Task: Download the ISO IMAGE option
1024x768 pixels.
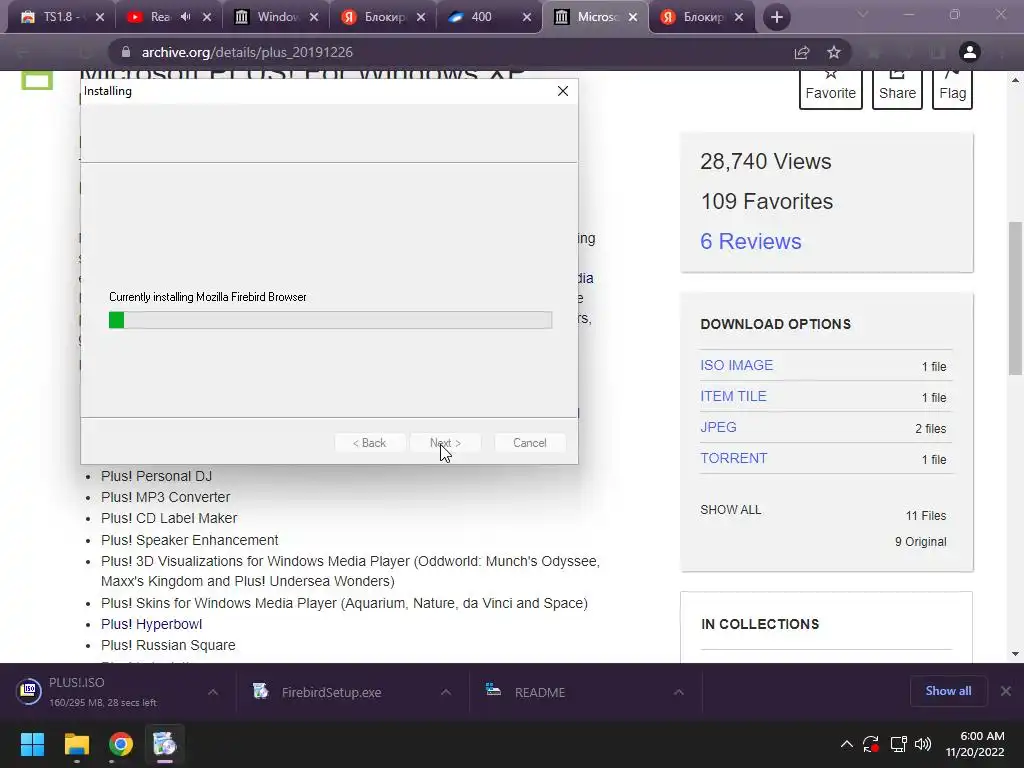Action: click(737, 365)
